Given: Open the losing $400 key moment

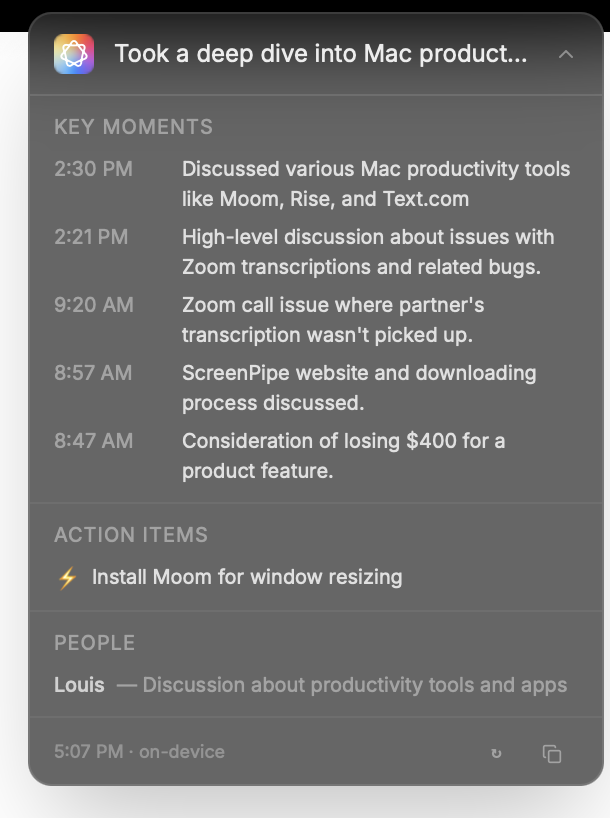Looking at the screenshot, I should 343,456.
